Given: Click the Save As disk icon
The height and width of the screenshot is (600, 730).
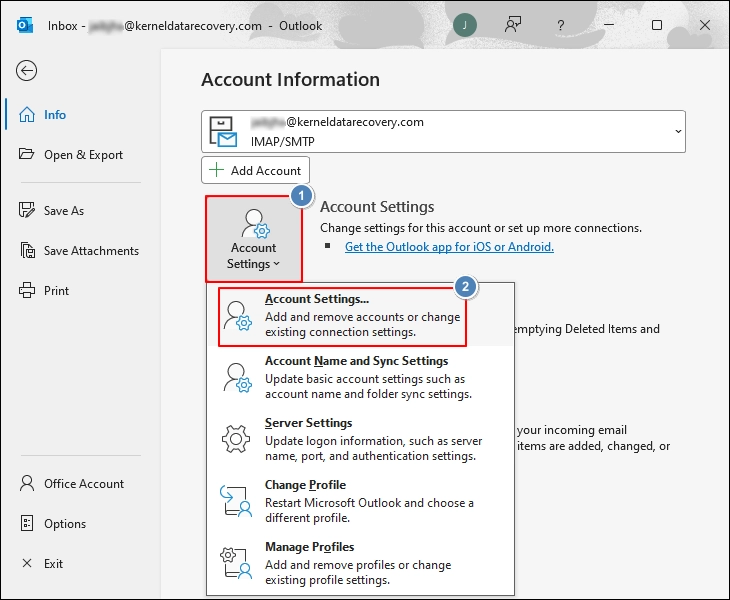Looking at the screenshot, I should tap(27, 210).
